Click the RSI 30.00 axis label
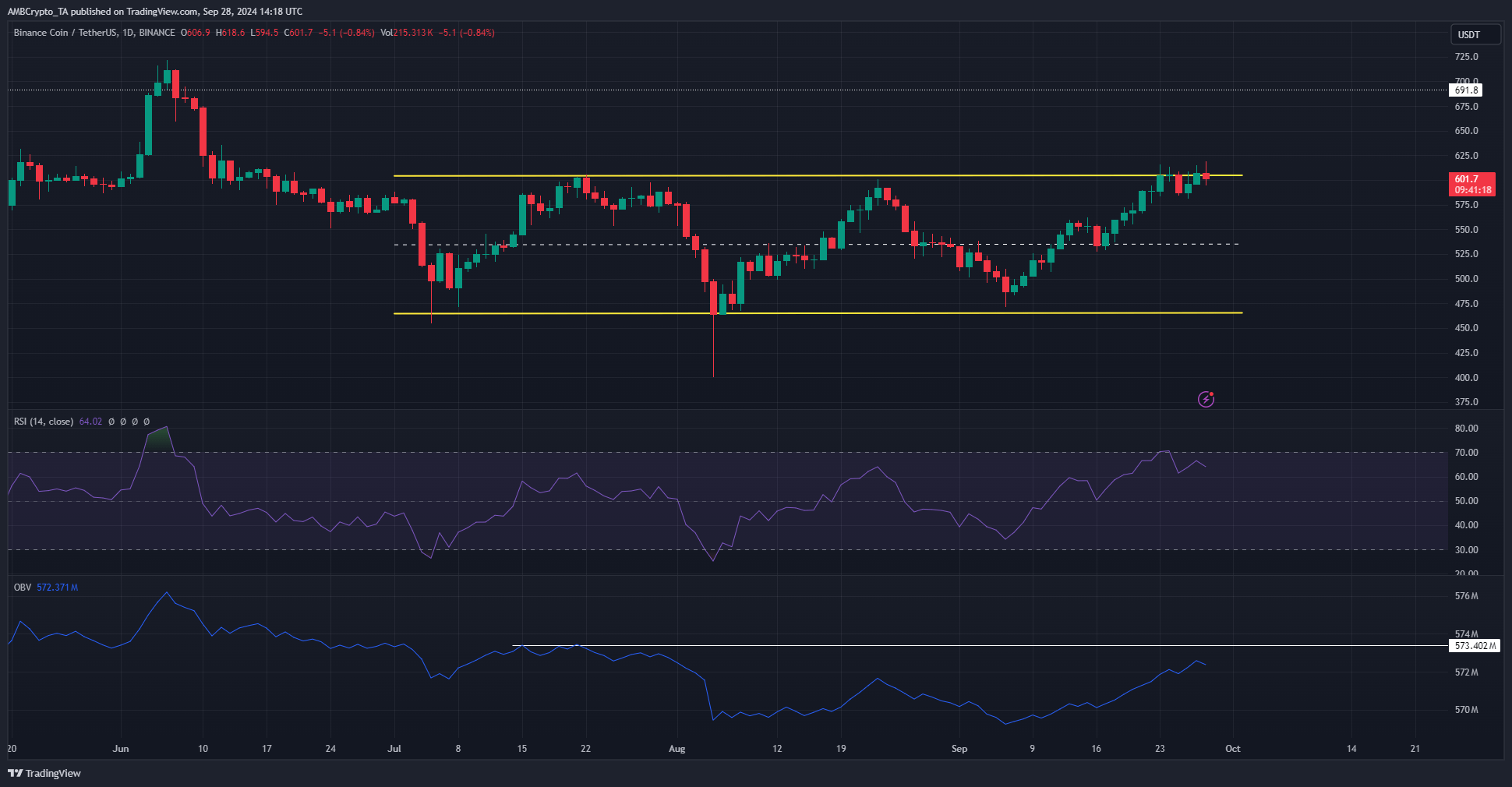The width and height of the screenshot is (1512, 787). pyautogui.click(x=1467, y=550)
